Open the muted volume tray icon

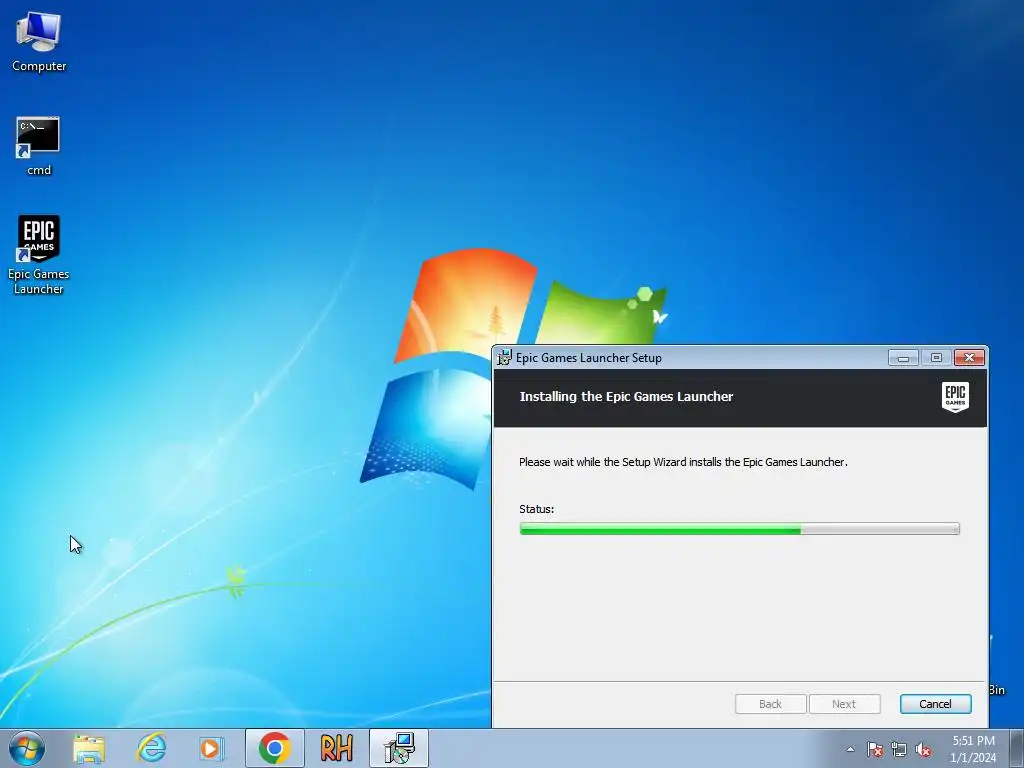[x=923, y=749]
